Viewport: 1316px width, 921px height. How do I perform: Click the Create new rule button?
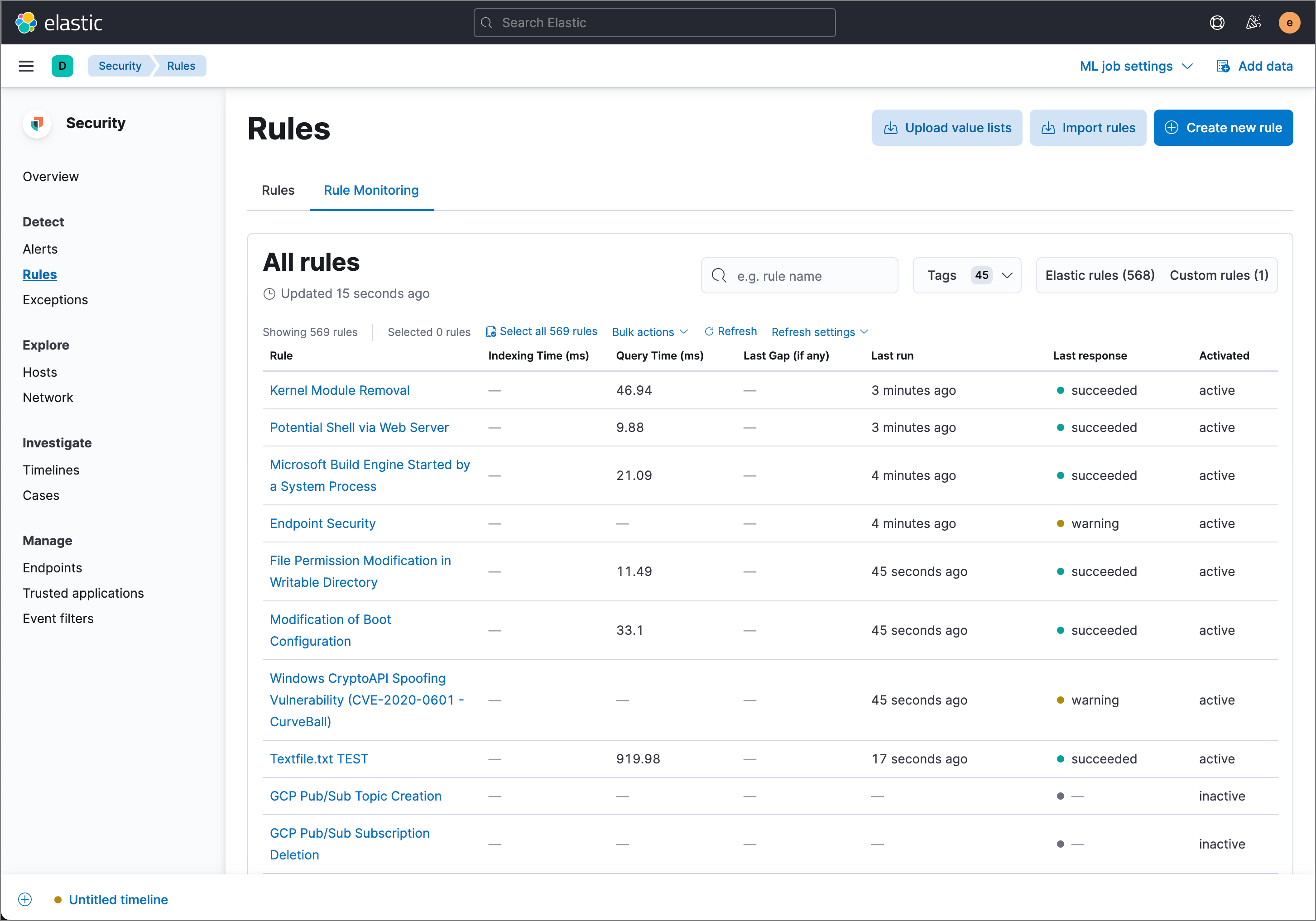(1223, 128)
